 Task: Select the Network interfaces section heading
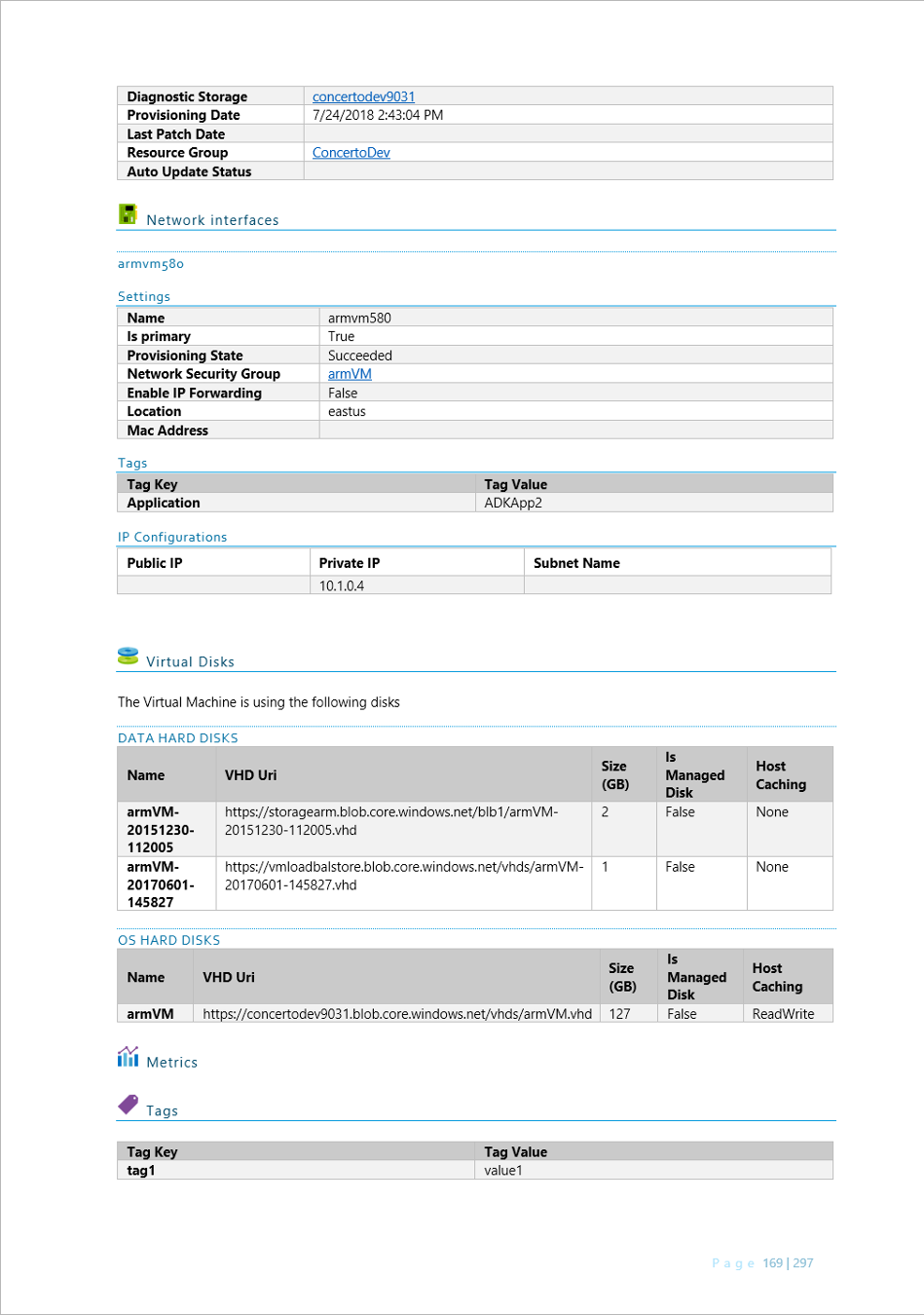(212, 220)
